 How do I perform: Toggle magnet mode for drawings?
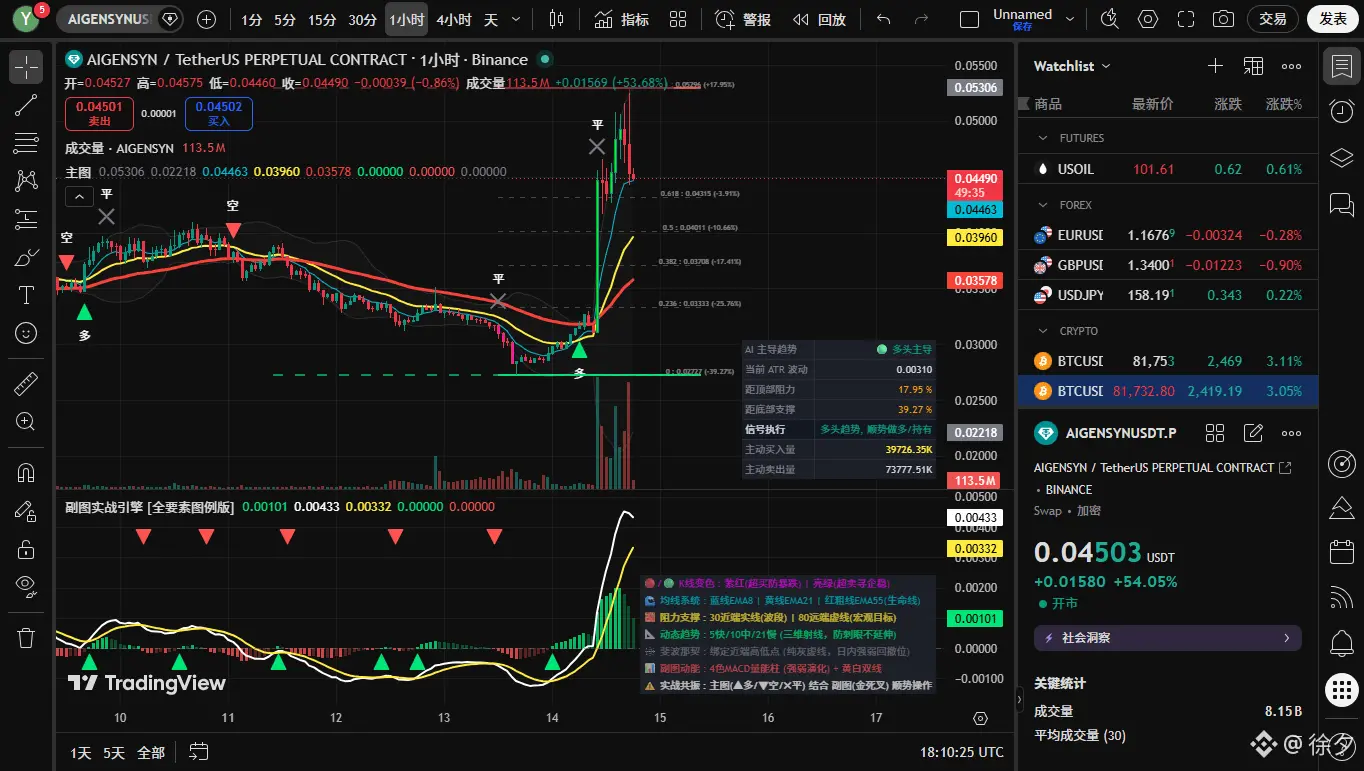tap(26, 473)
